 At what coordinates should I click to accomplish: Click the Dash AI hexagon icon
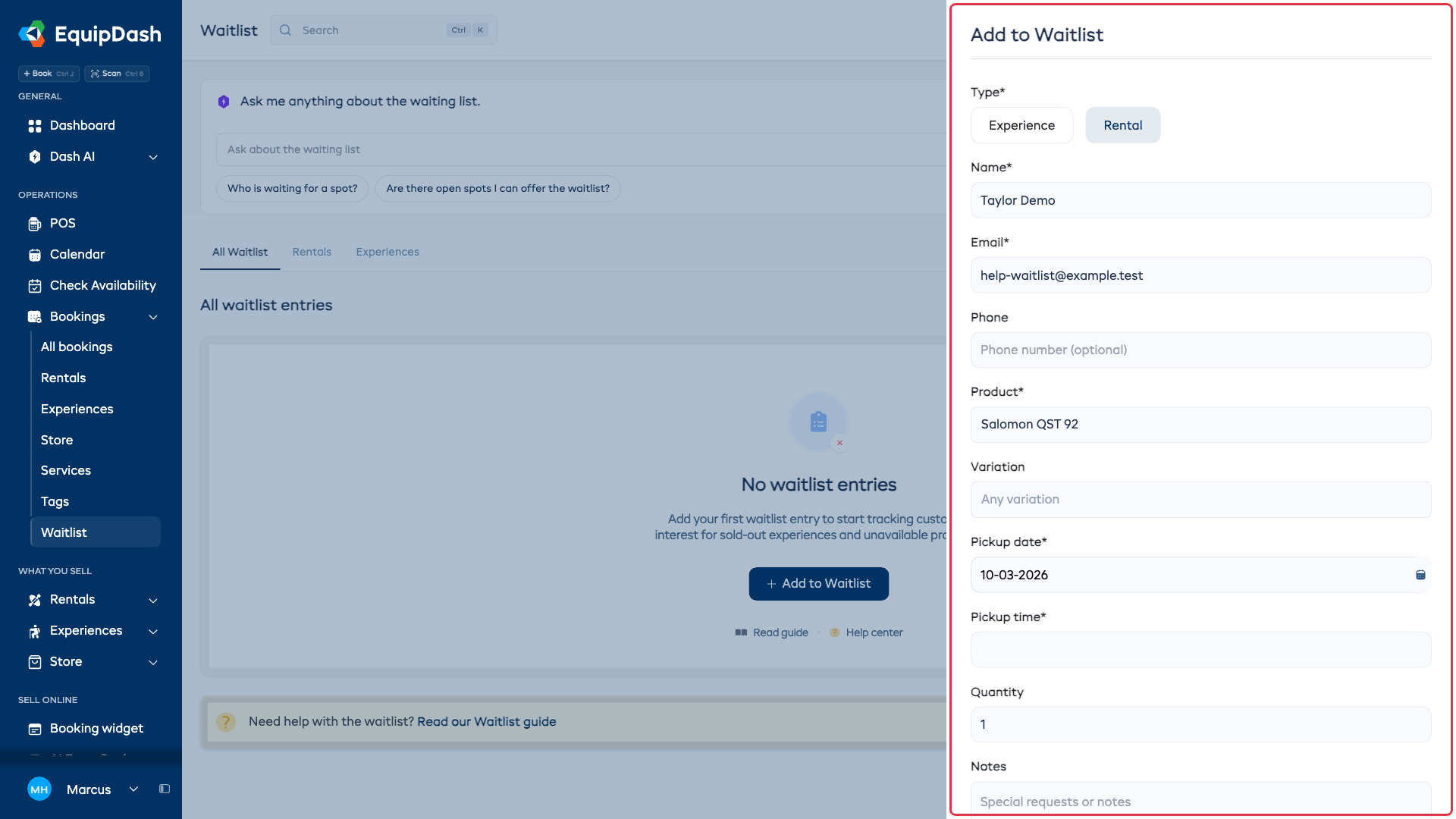click(35, 157)
